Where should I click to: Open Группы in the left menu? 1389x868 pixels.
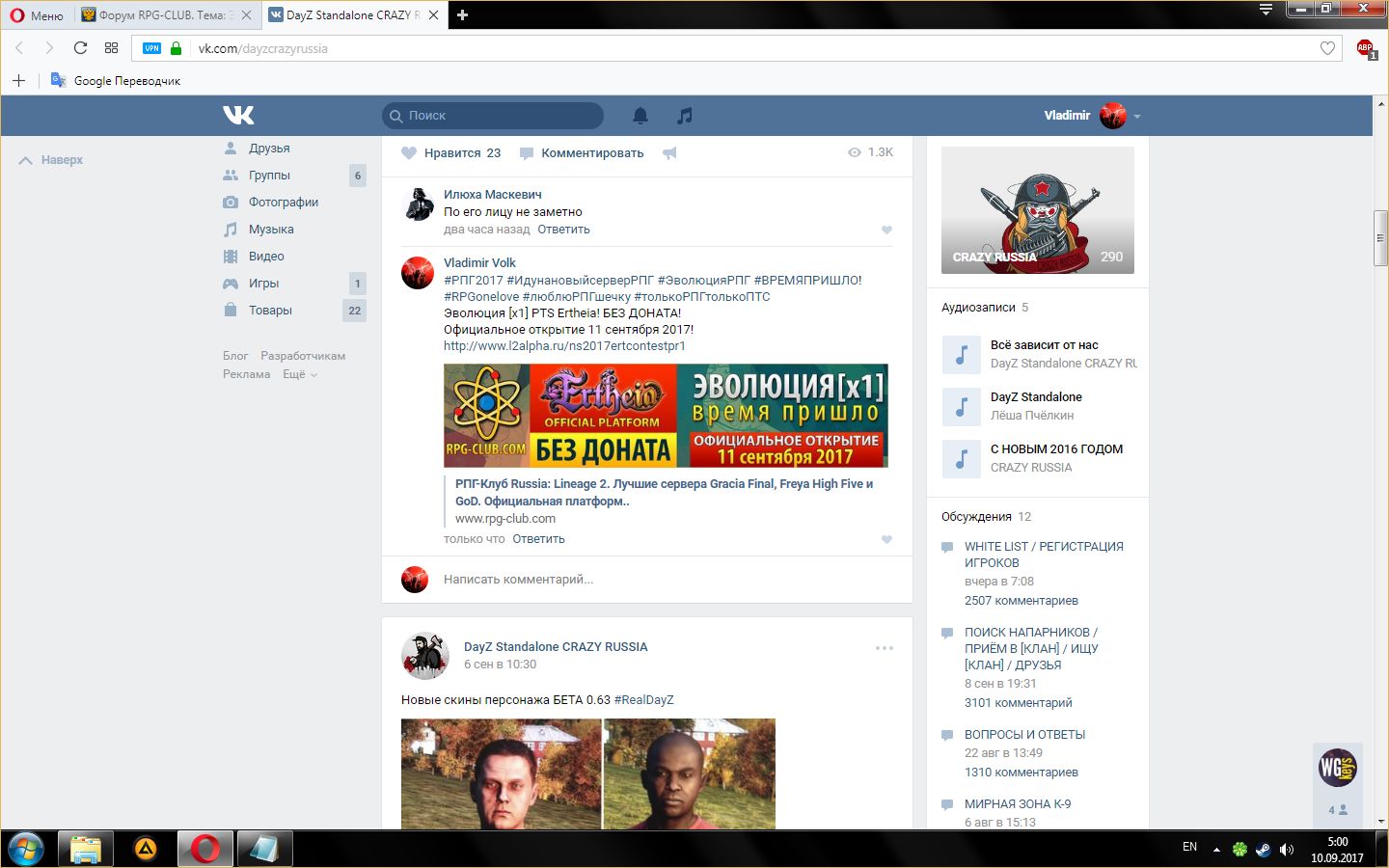click(x=269, y=176)
